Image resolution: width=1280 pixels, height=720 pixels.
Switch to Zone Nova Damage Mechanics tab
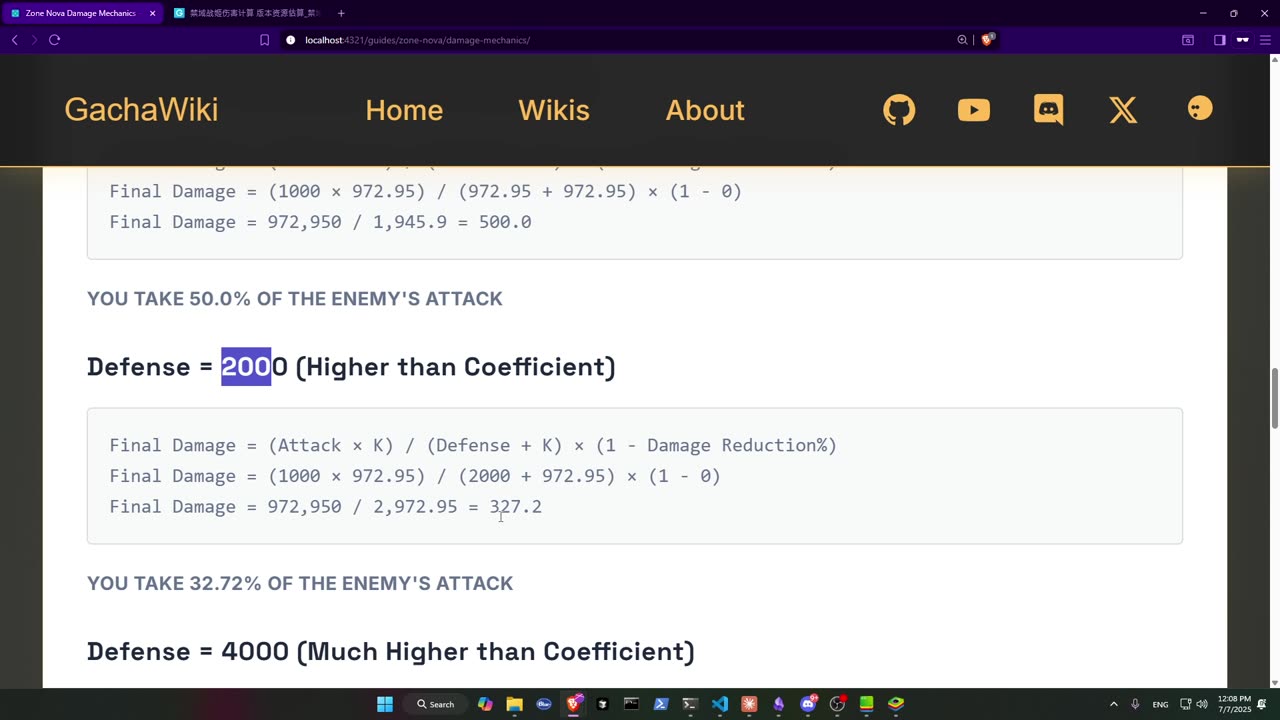[x=80, y=13]
